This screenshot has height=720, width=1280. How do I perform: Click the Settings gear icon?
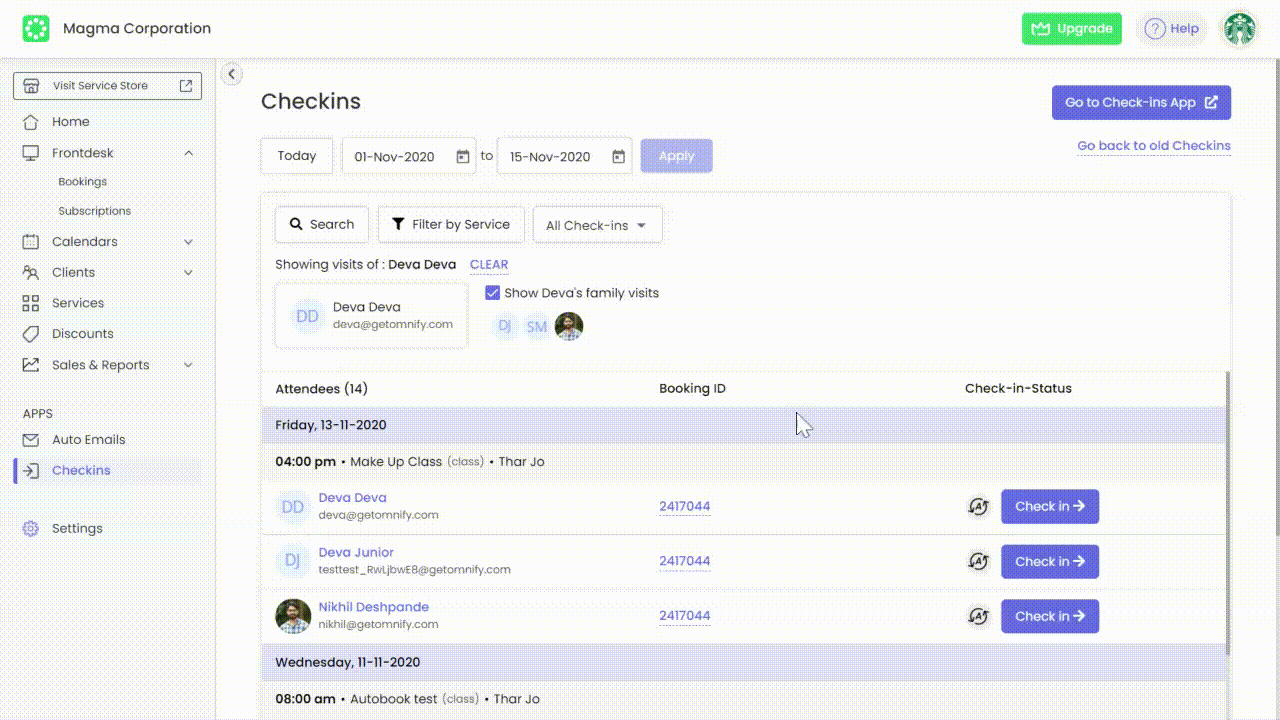click(31, 529)
